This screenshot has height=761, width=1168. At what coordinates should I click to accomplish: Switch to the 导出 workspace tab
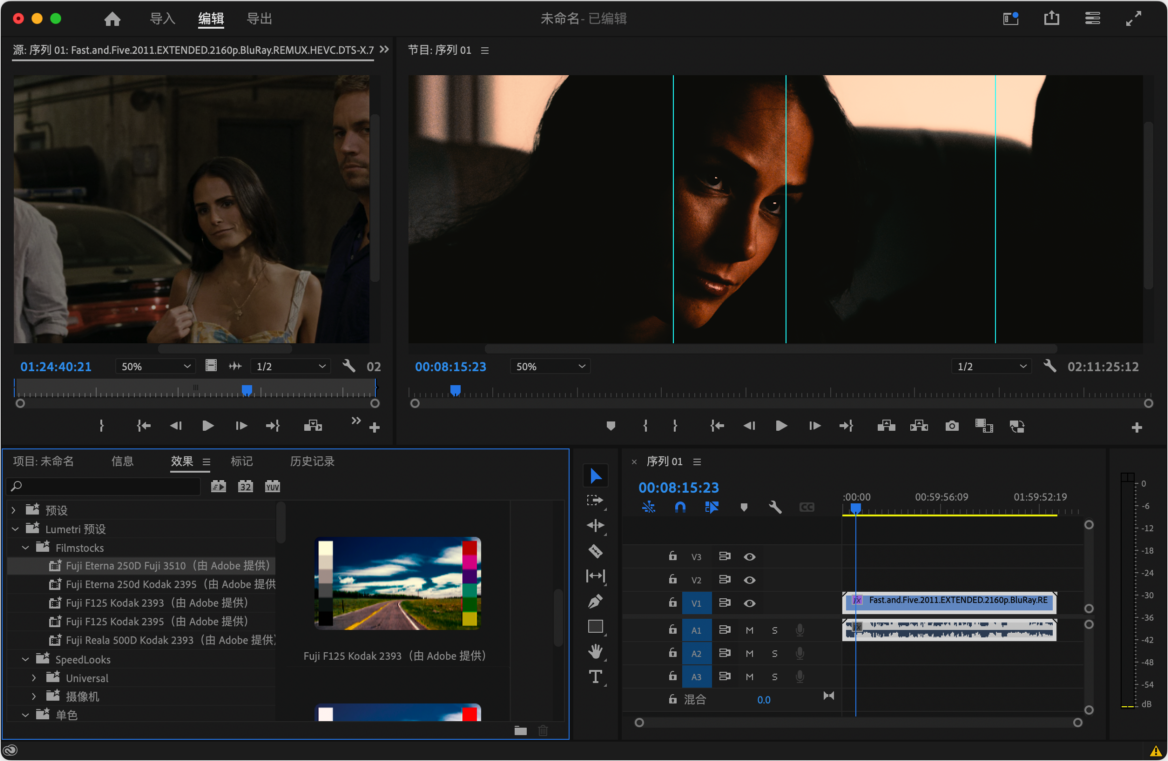(x=259, y=19)
